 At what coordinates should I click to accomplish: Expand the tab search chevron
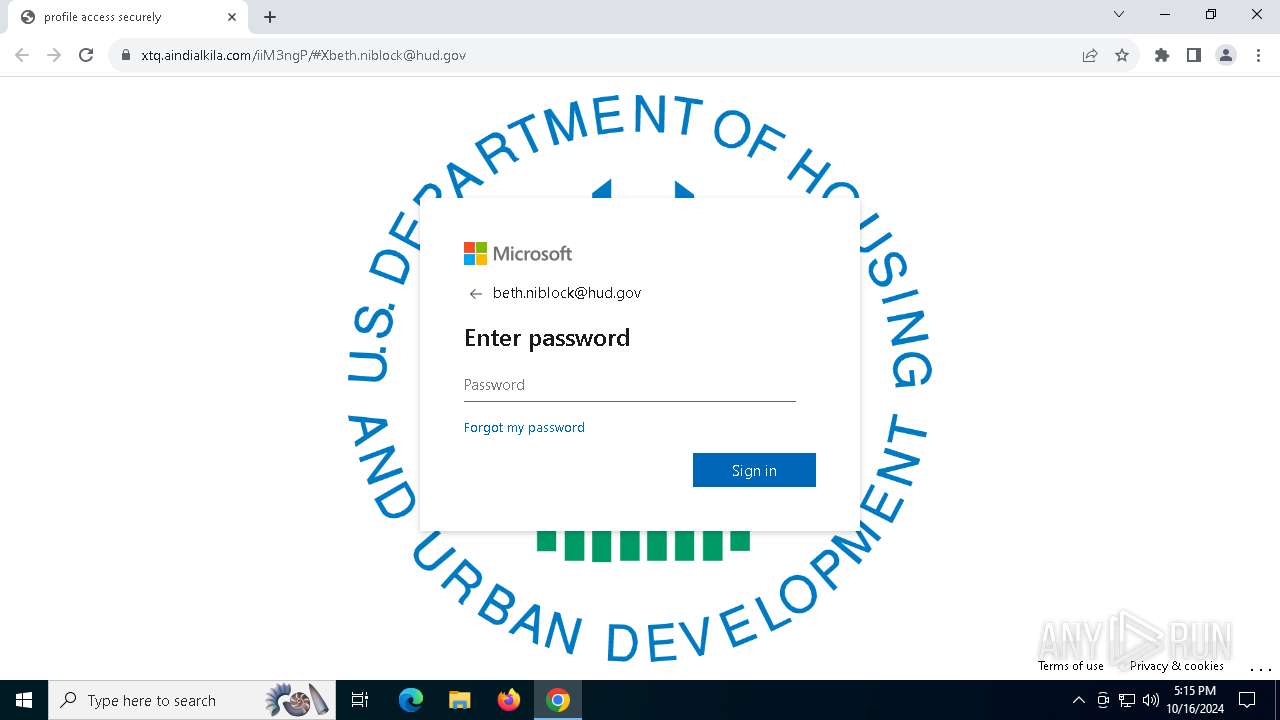(1119, 14)
